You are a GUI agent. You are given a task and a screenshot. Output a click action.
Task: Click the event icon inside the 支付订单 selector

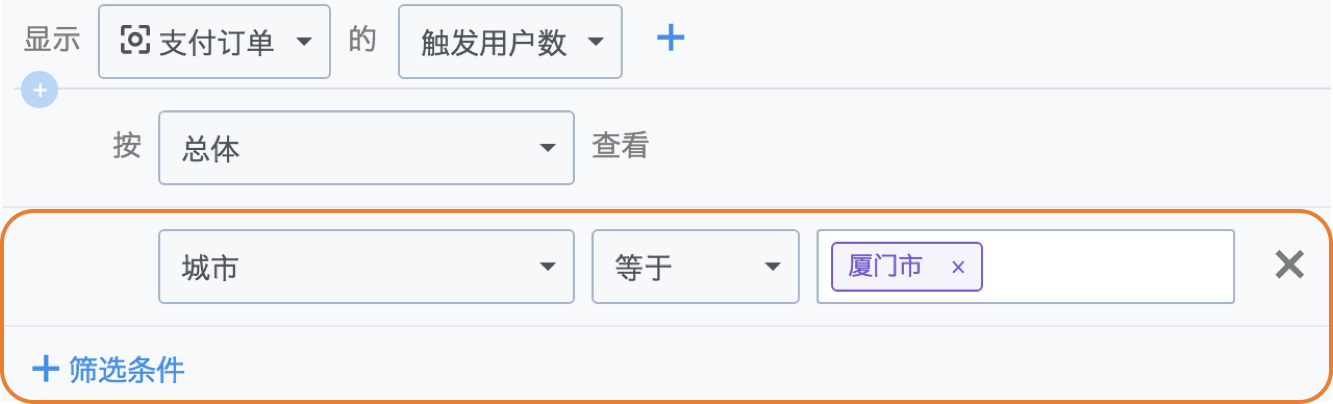click(x=134, y=41)
